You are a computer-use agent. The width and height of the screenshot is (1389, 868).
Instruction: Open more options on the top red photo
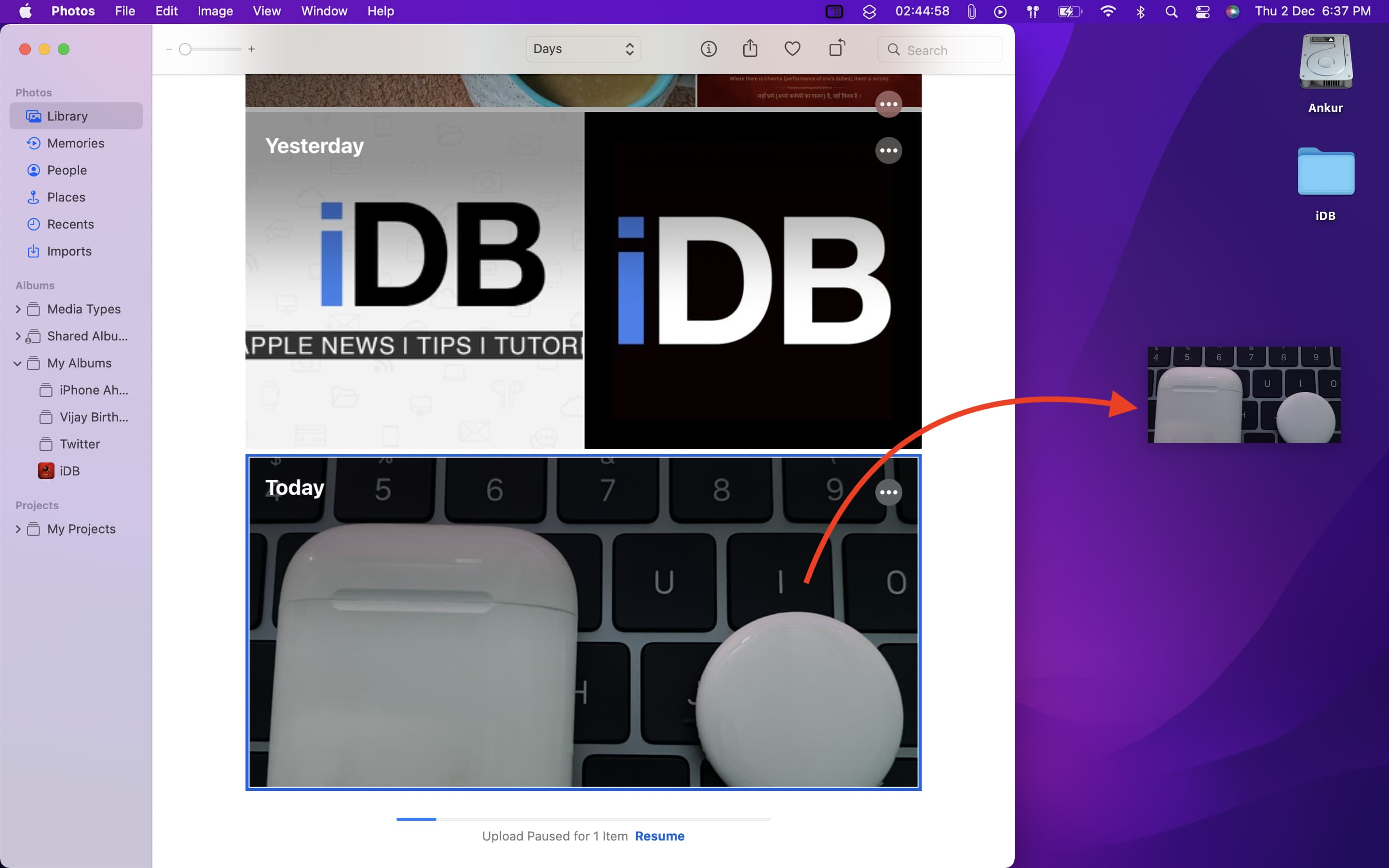coord(888,104)
